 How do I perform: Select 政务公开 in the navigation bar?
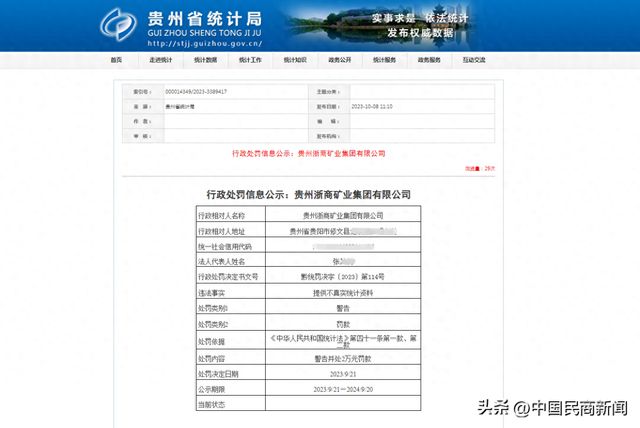340,60
